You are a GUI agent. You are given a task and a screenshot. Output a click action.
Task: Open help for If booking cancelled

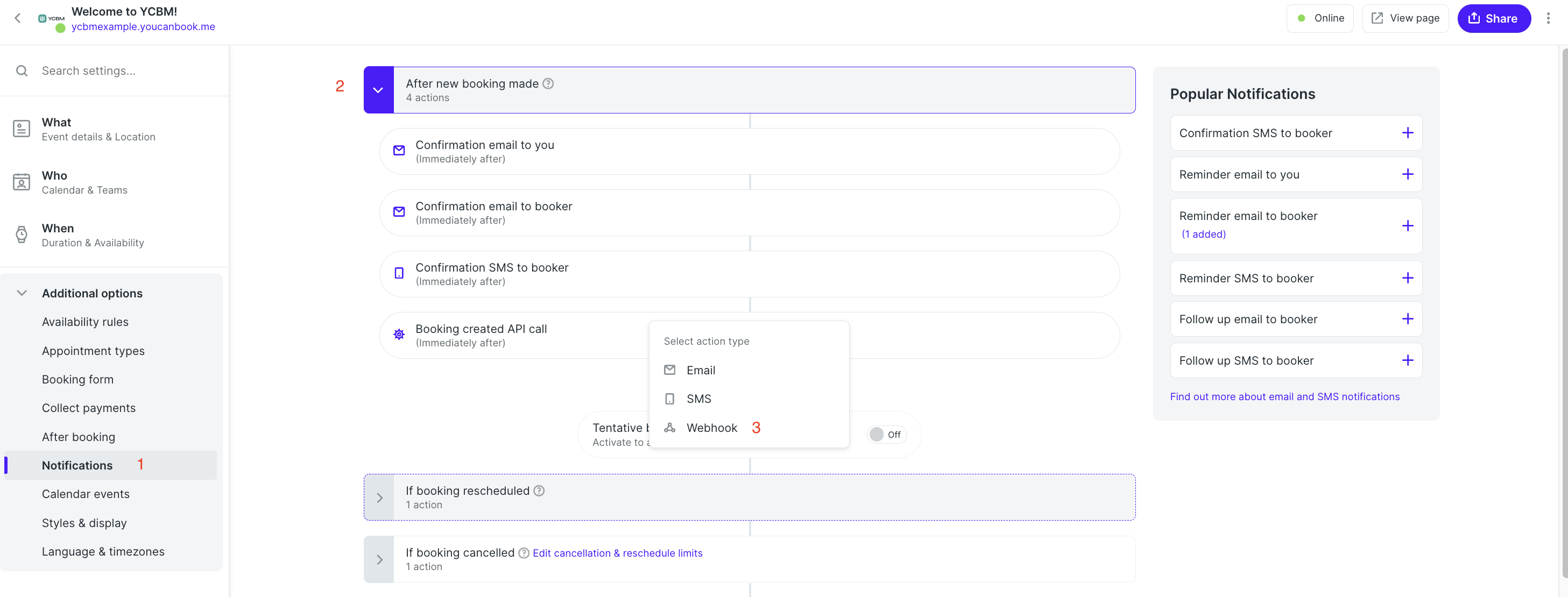pyautogui.click(x=524, y=553)
